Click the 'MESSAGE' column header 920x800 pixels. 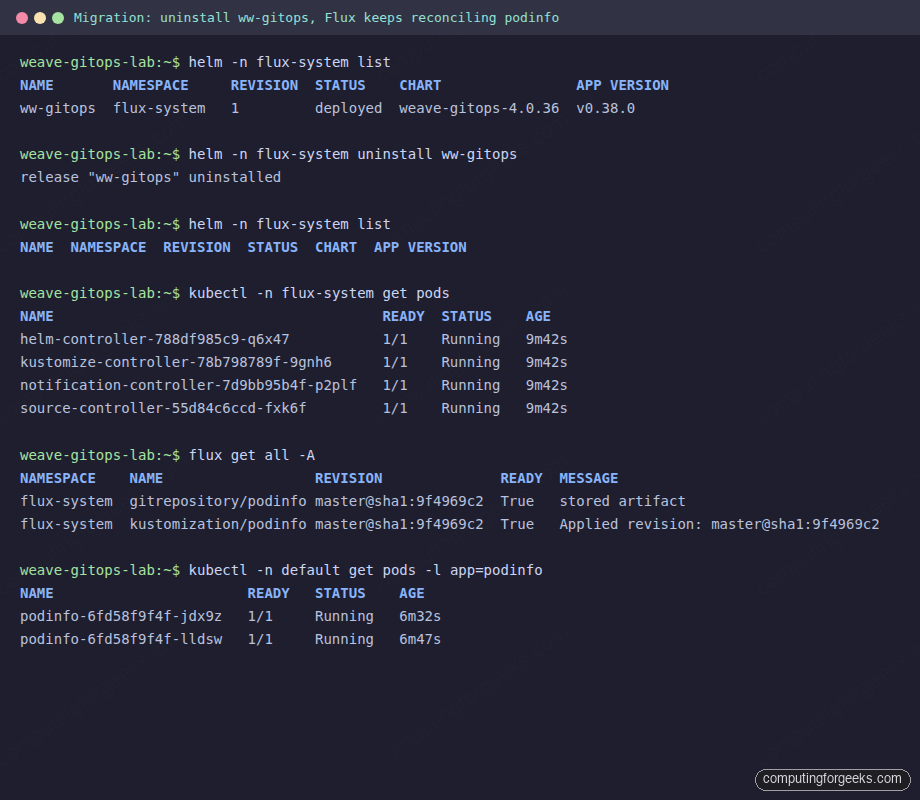(x=588, y=478)
